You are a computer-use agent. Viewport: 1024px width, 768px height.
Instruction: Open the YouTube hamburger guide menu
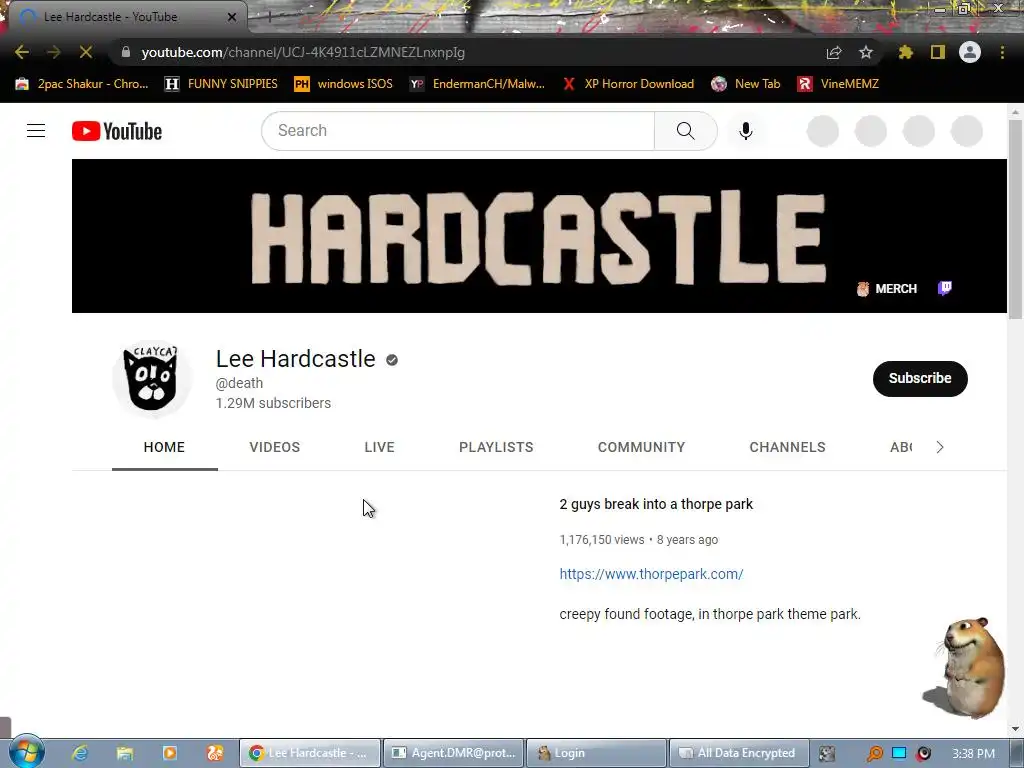coord(36,131)
